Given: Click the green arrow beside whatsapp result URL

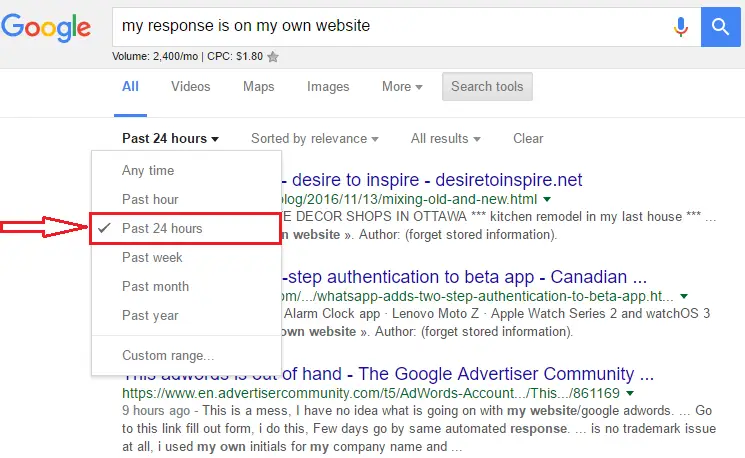Looking at the screenshot, I should point(683,296).
